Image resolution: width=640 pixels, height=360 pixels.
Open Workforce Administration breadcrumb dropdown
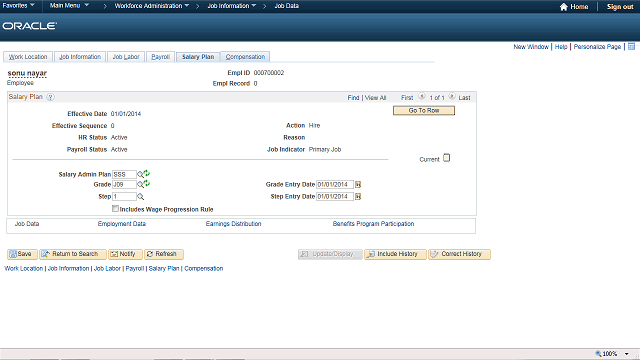(x=152, y=6)
